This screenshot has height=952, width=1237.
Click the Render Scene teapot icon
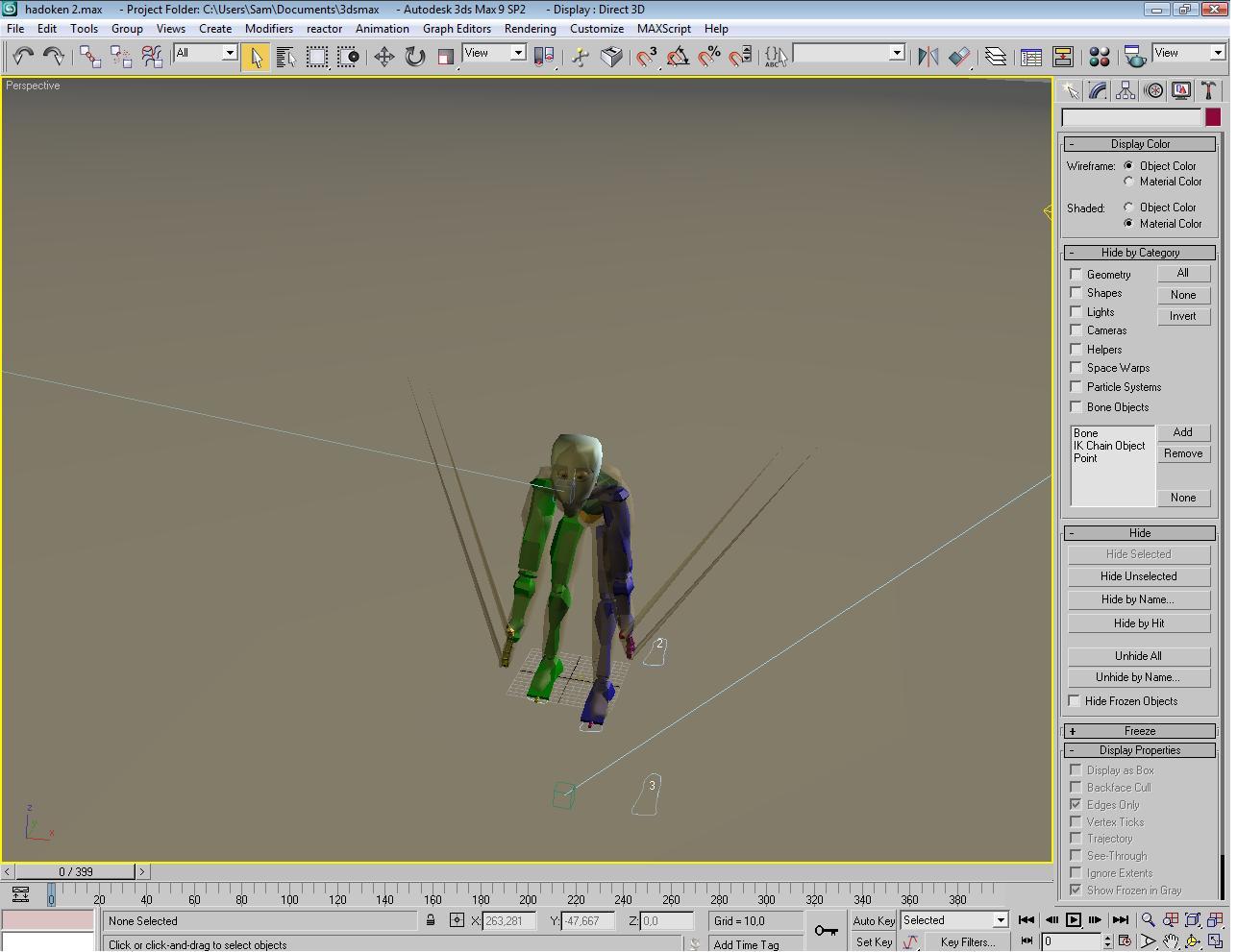click(1135, 57)
